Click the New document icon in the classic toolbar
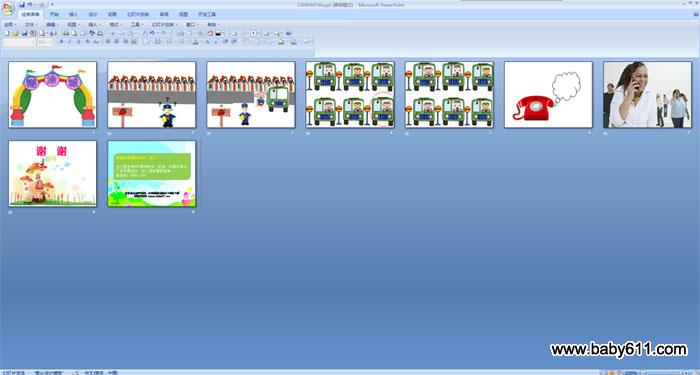Image resolution: width=700 pixels, height=375 pixels. coord(7,33)
